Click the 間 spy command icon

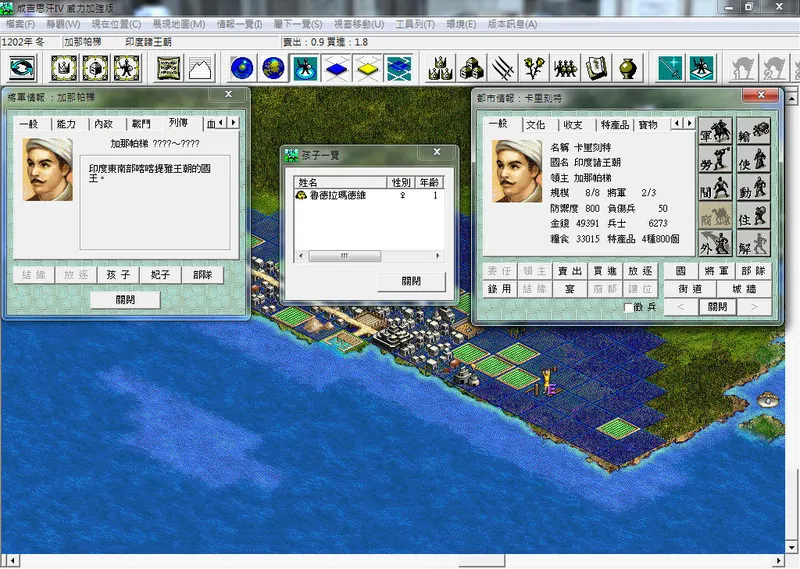[x=715, y=187]
